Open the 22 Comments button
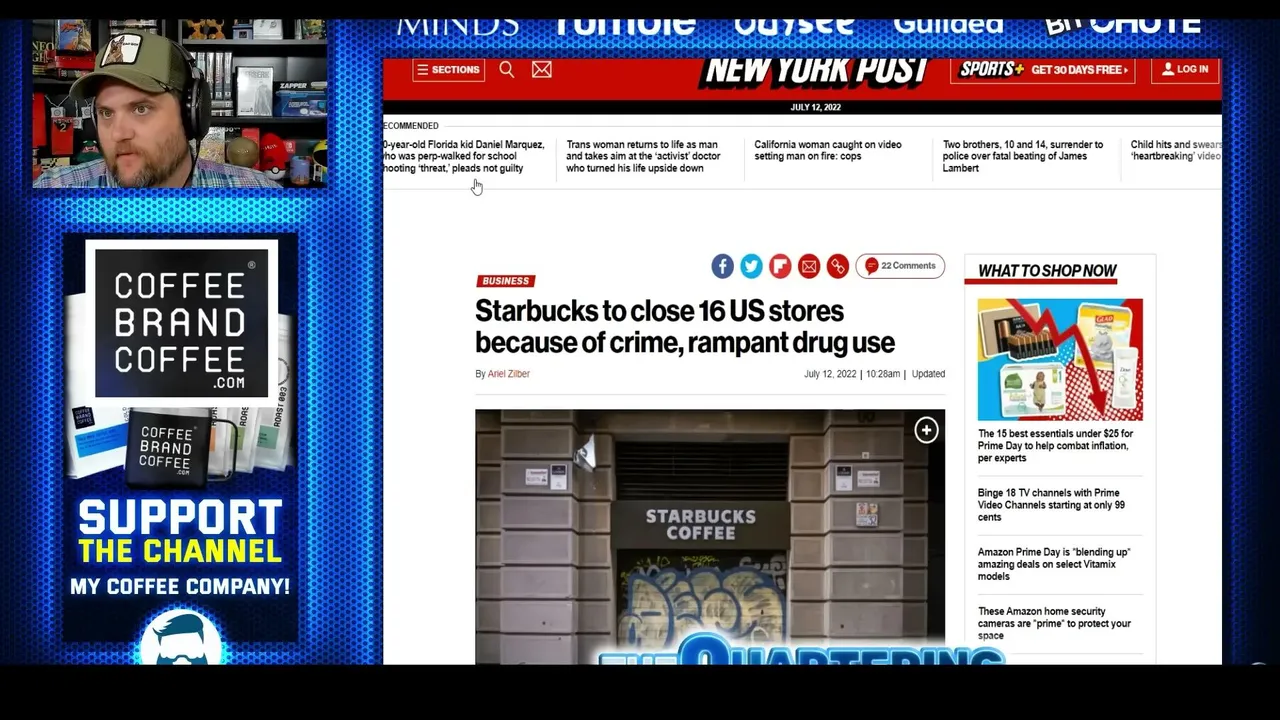This screenshot has height=720, width=1280. coord(900,266)
